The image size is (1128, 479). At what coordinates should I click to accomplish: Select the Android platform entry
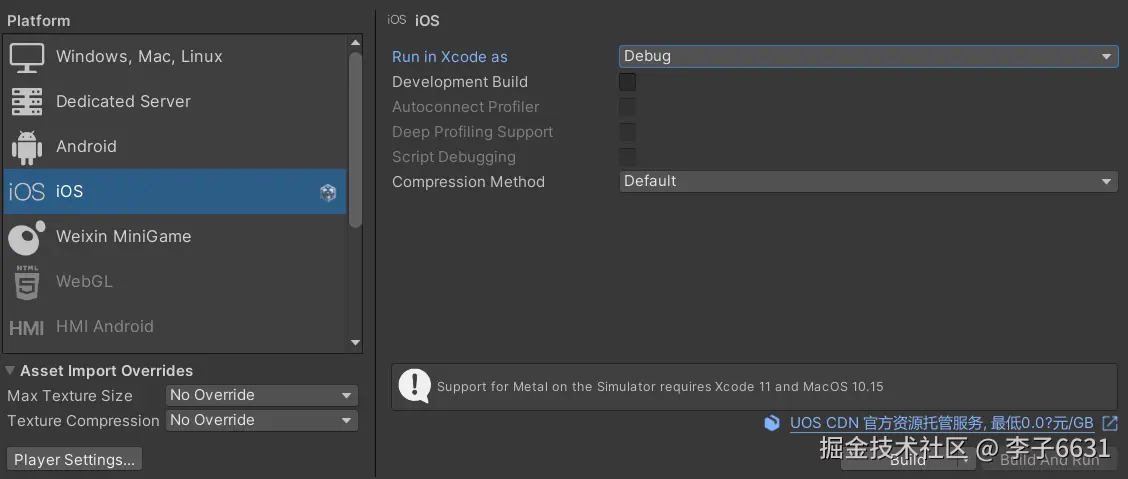(86, 147)
